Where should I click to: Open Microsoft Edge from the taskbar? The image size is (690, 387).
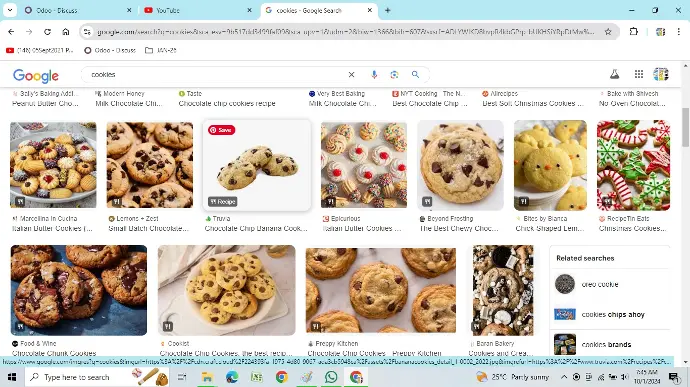point(232,377)
